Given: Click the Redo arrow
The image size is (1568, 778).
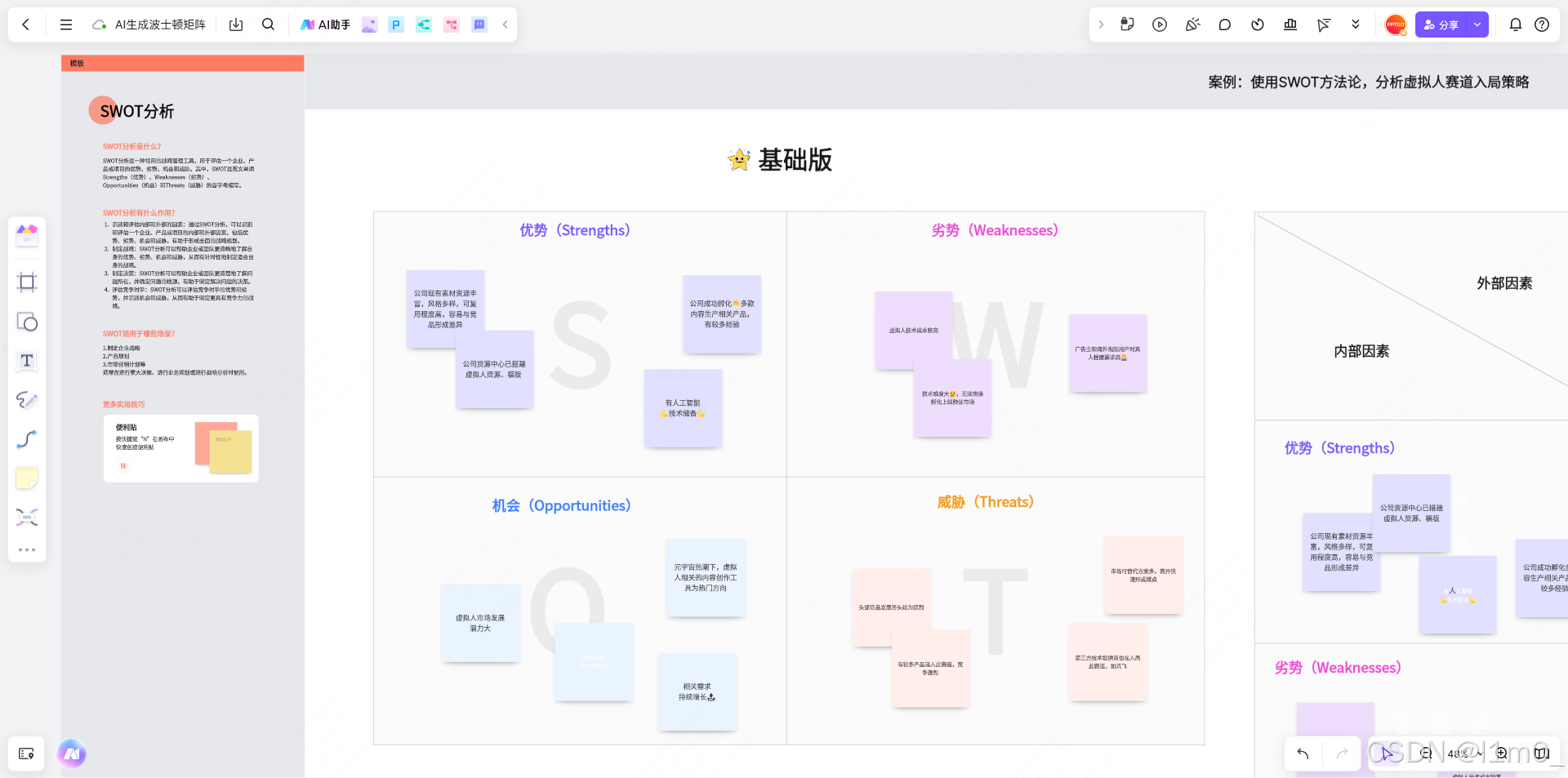Looking at the screenshot, I should tap(1342, 754).
